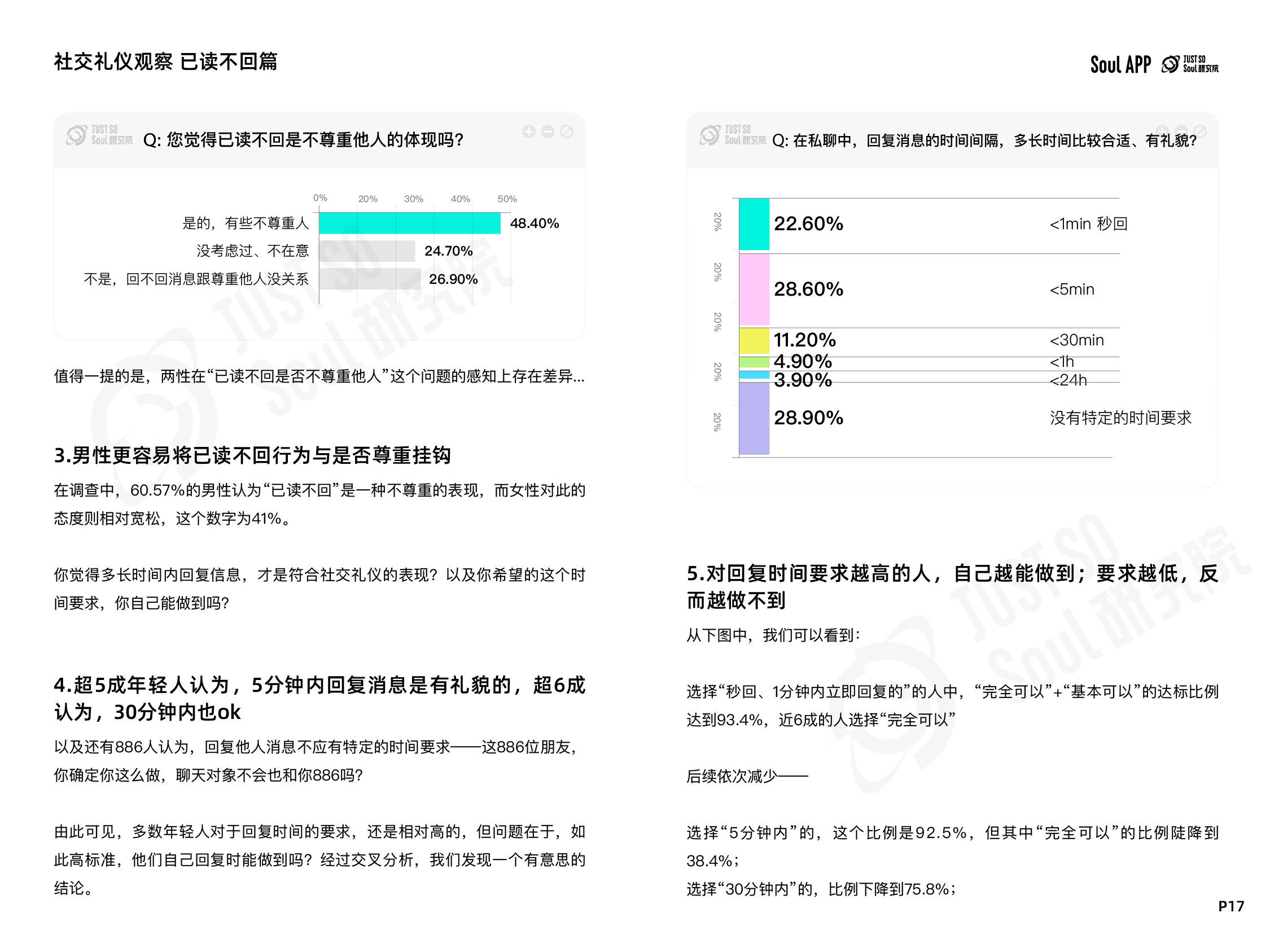Click the slashed-circle icon in the left survey card

(x=567, y=132)
